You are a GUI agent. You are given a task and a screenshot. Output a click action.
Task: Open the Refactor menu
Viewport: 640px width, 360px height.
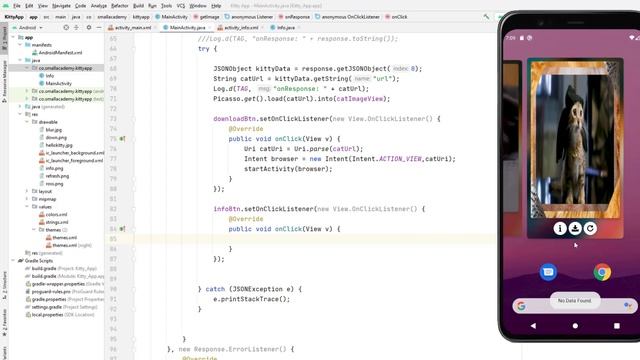(x=120, y=6)
